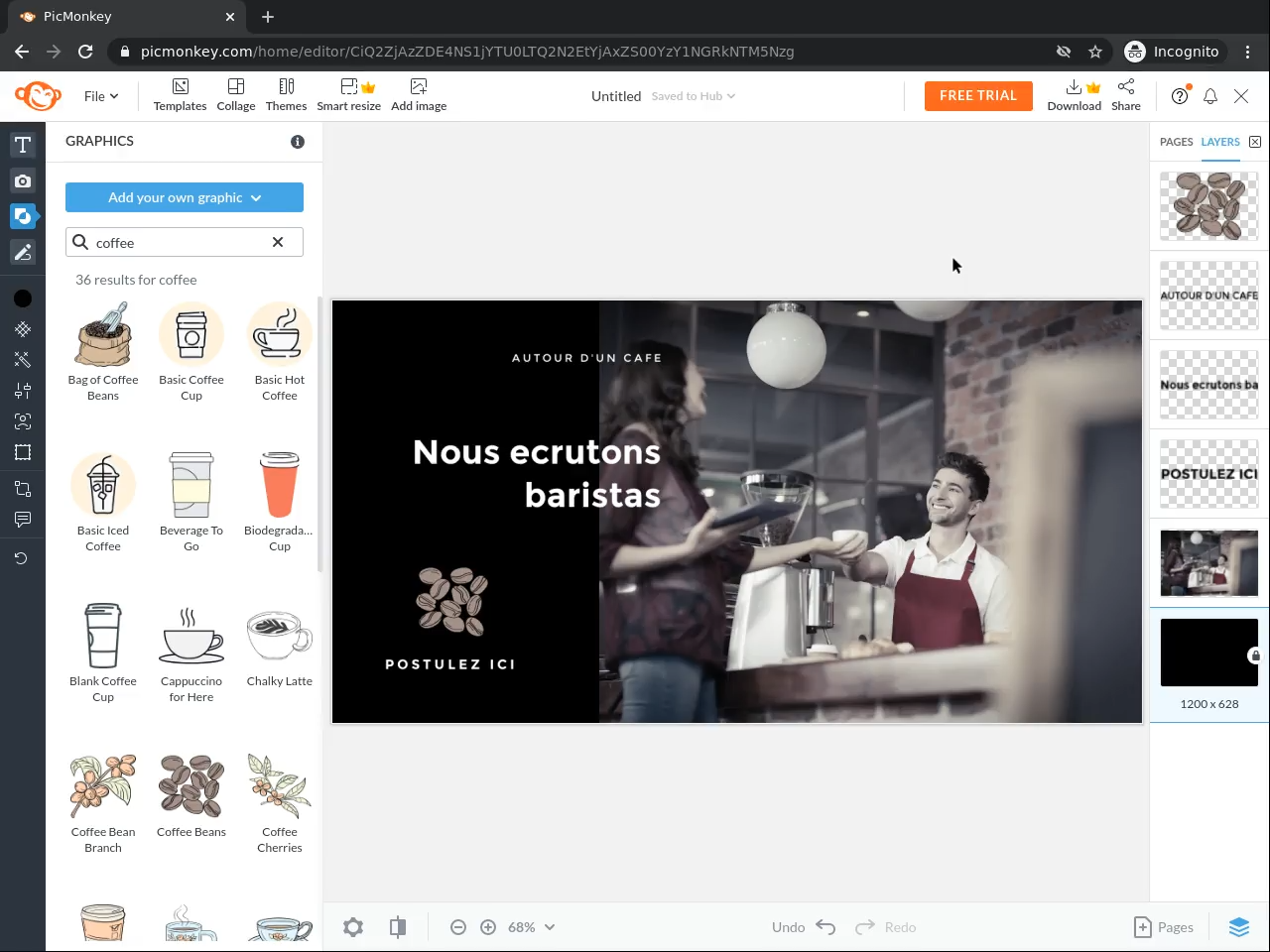1270x952 pixels.
Task: Click the compare view icon in bottom bar
Action: [398, 927]
